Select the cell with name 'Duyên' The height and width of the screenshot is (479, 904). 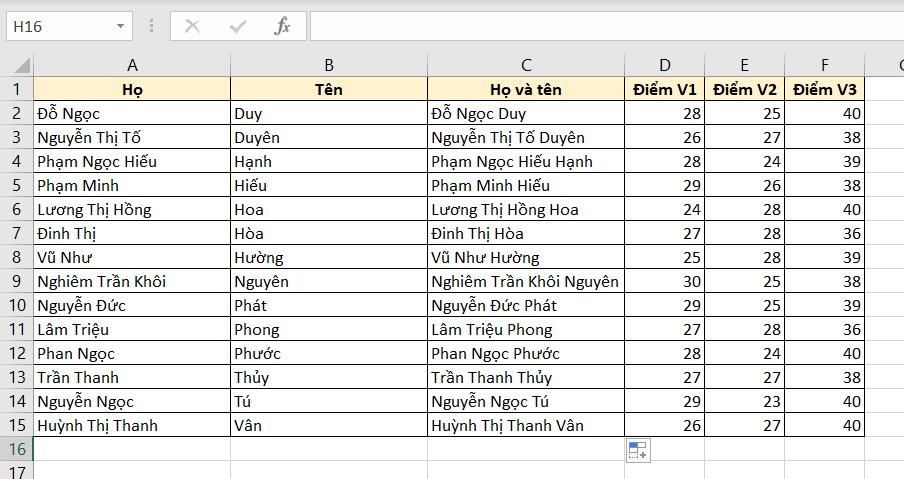[x=328, y=137]
